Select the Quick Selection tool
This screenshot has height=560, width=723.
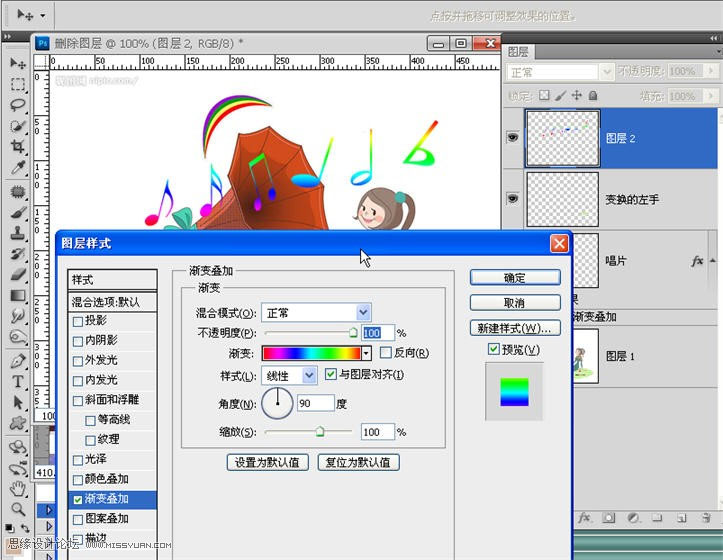(18, 126)
